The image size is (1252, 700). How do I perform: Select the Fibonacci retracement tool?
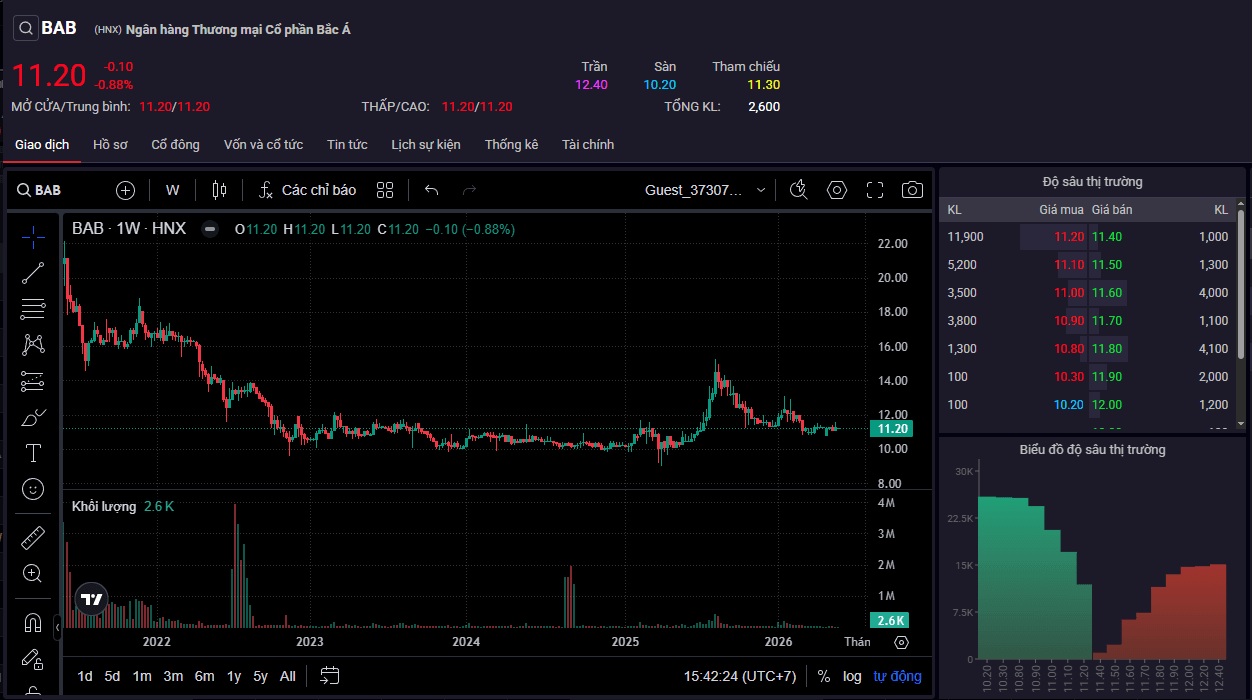click(x=33, y=308)
